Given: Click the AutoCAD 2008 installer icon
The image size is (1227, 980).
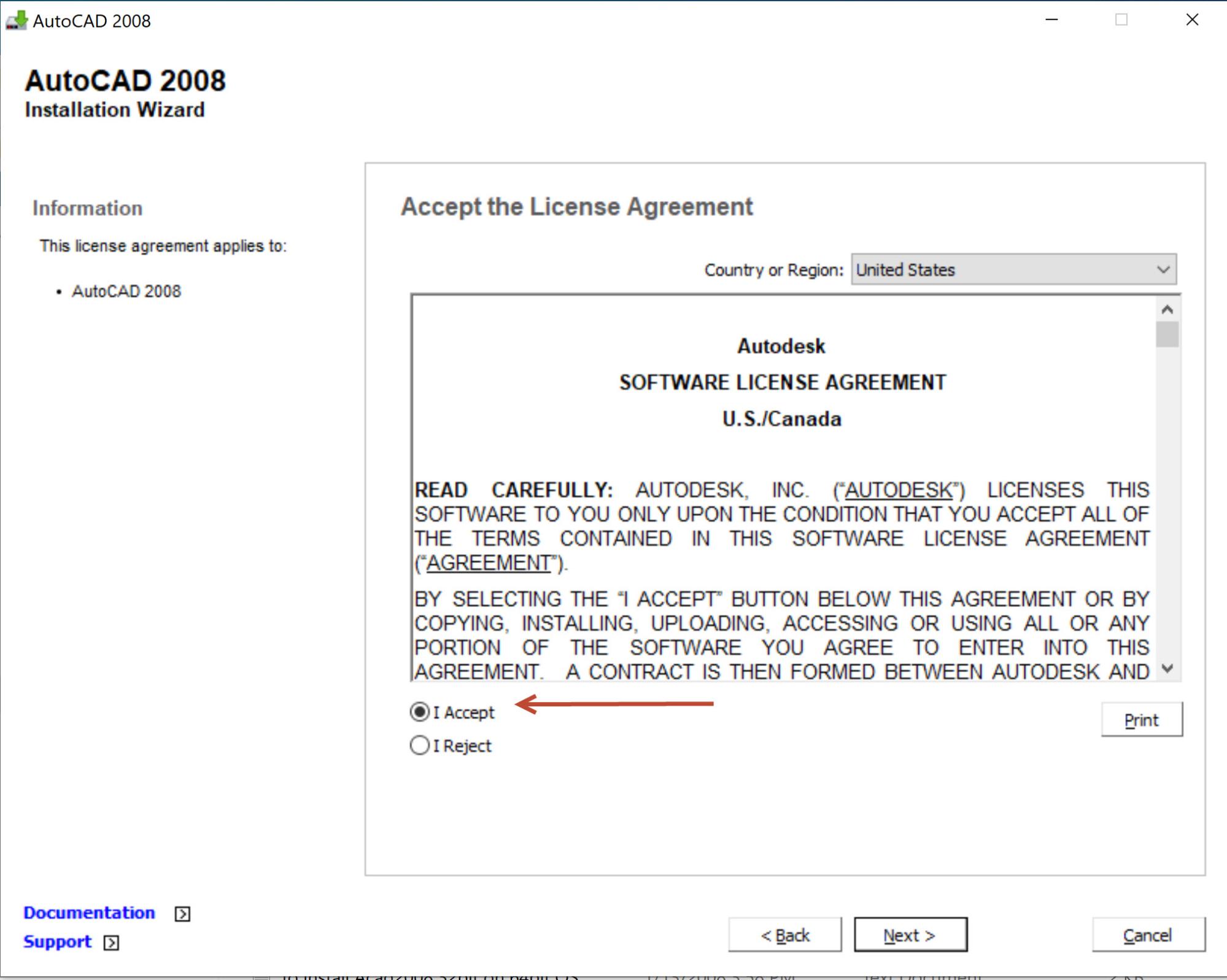Looking at the screenshot, I should 19,19.
